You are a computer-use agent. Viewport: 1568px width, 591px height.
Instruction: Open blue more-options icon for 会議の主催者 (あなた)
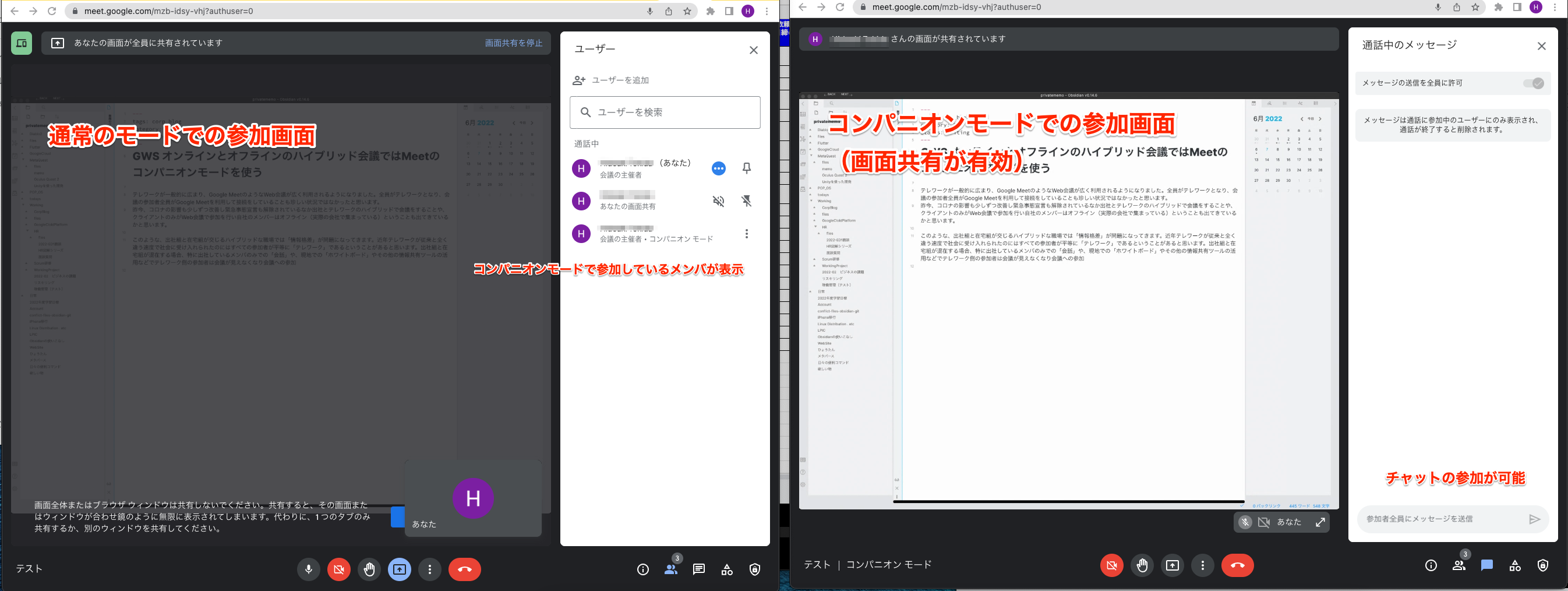click(718, 168)
